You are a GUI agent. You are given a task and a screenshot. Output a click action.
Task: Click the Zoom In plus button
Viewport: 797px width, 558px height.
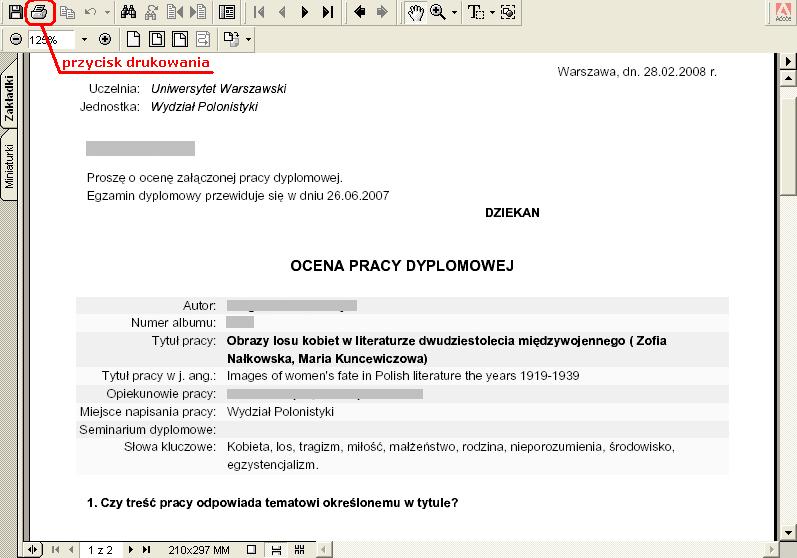[105, 39]
